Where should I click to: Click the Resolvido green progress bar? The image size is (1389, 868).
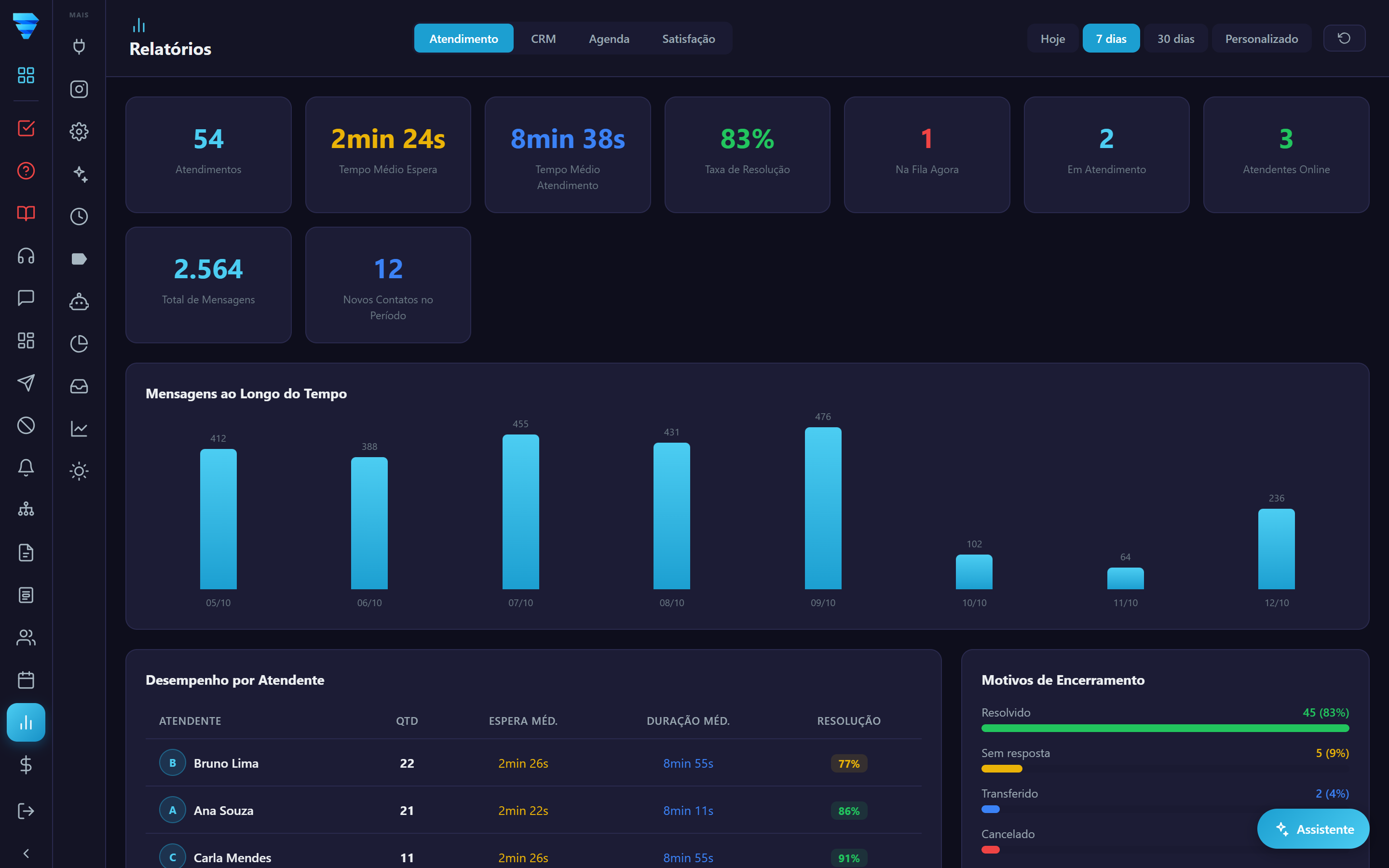click(x=1165, y=728)
